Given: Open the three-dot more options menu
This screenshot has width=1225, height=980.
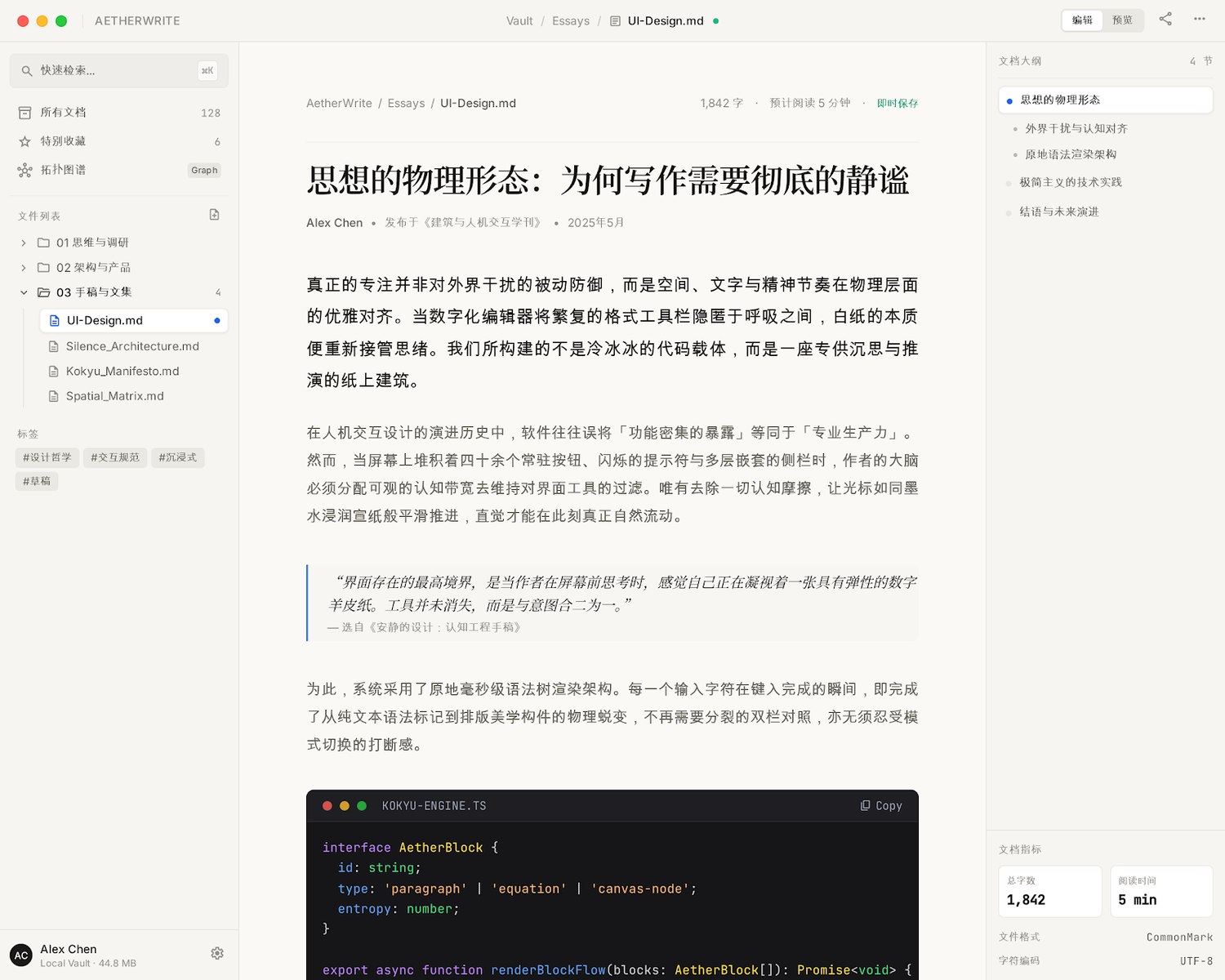Looking at the screenshot, I should 1199,19.
